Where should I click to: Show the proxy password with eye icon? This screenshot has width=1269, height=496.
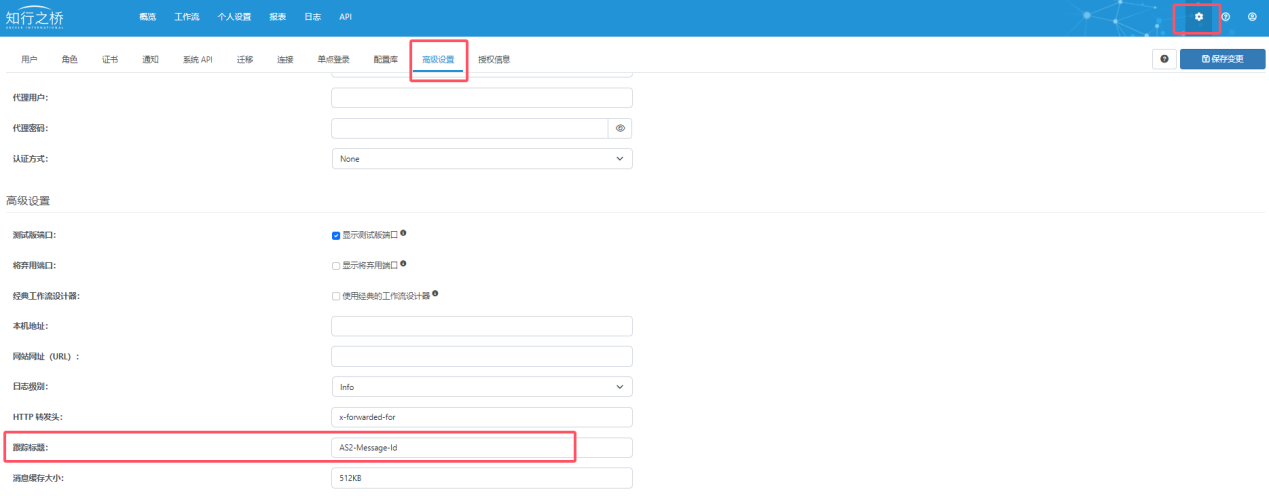tap(620, 129)
